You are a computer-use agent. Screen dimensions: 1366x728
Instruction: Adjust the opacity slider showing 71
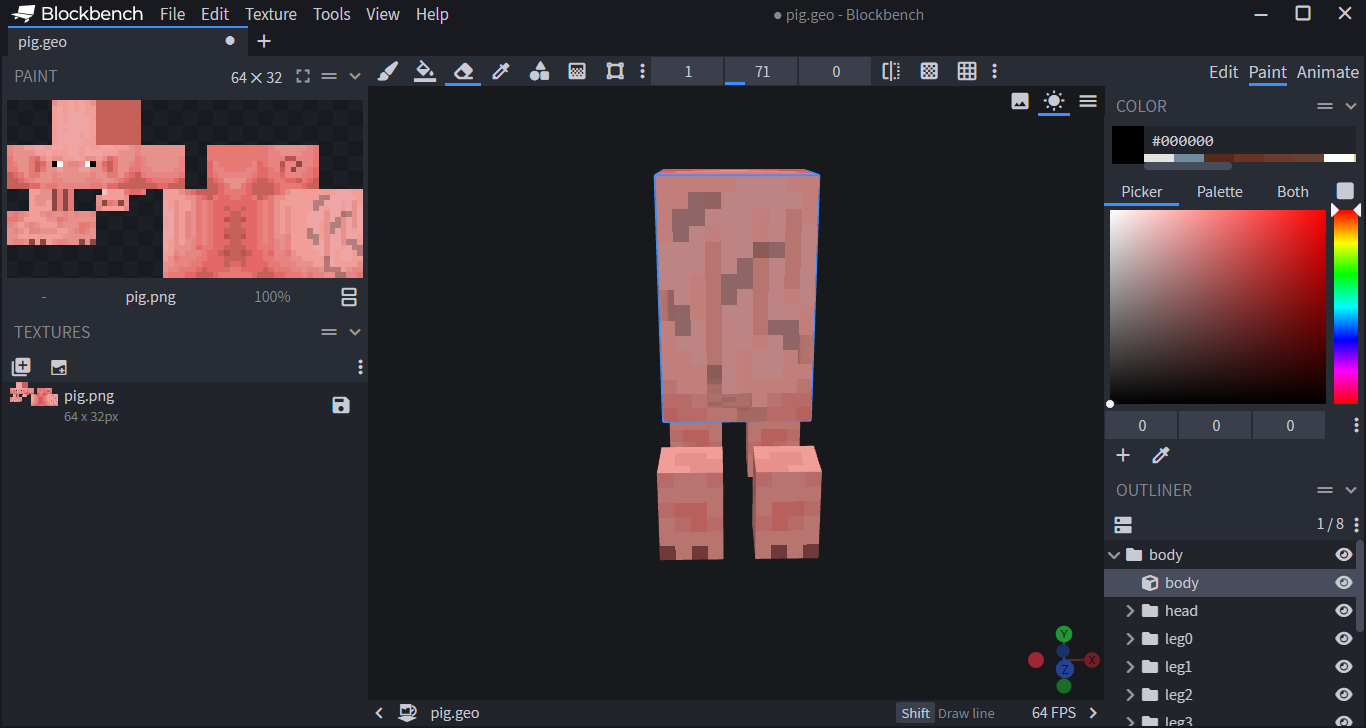(762, 71)
